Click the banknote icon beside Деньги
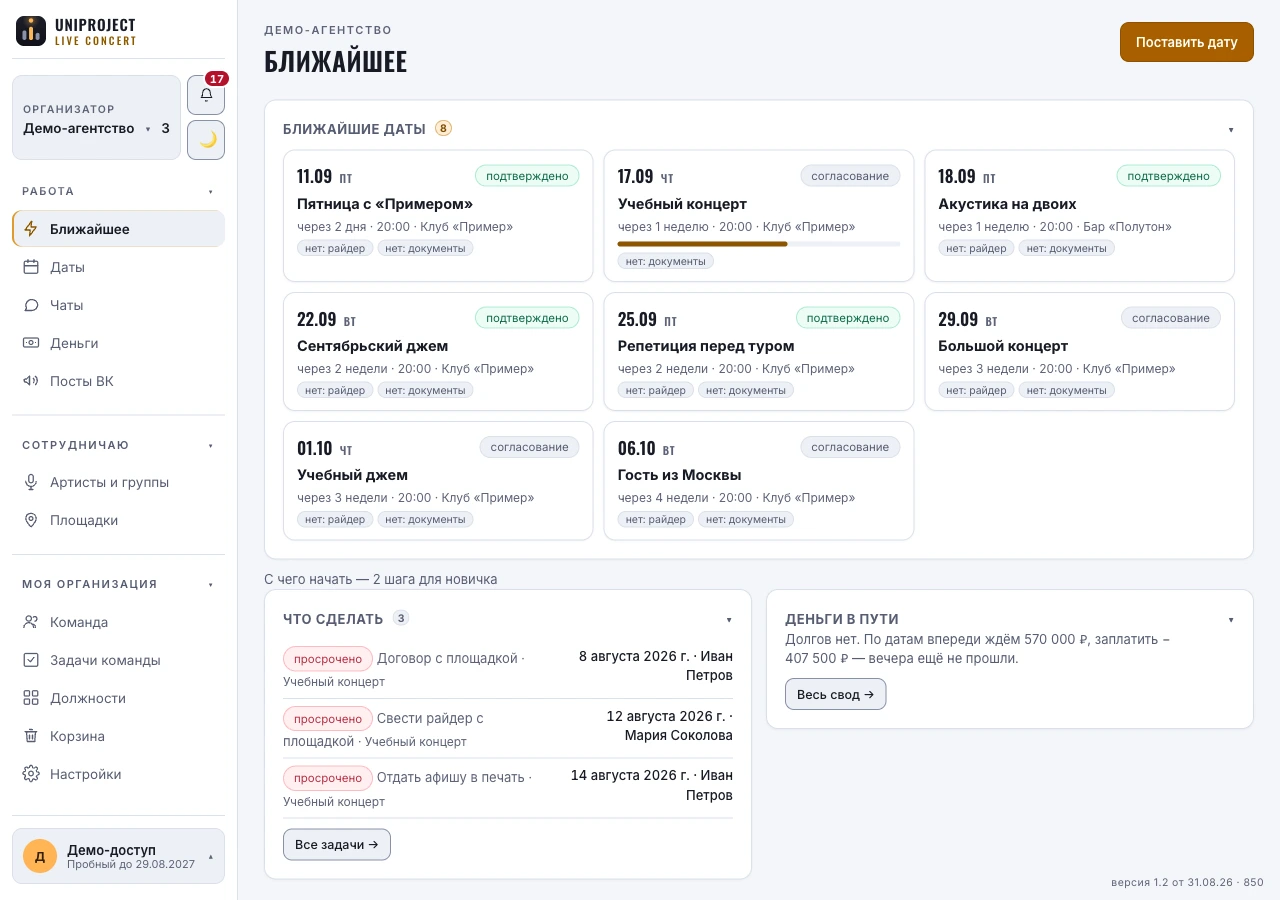This screenshot has height=900, width=1280. [x=31, y=343]
